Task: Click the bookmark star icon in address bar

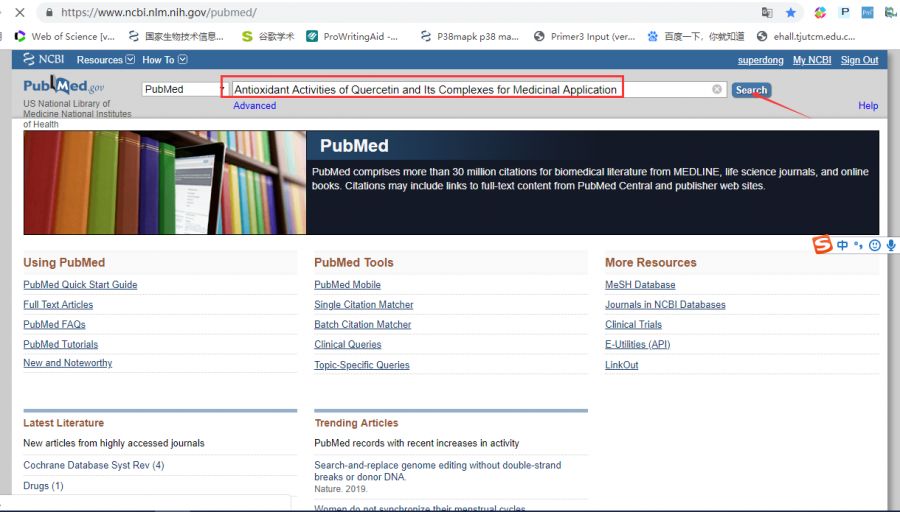Action: pos(791,13)
